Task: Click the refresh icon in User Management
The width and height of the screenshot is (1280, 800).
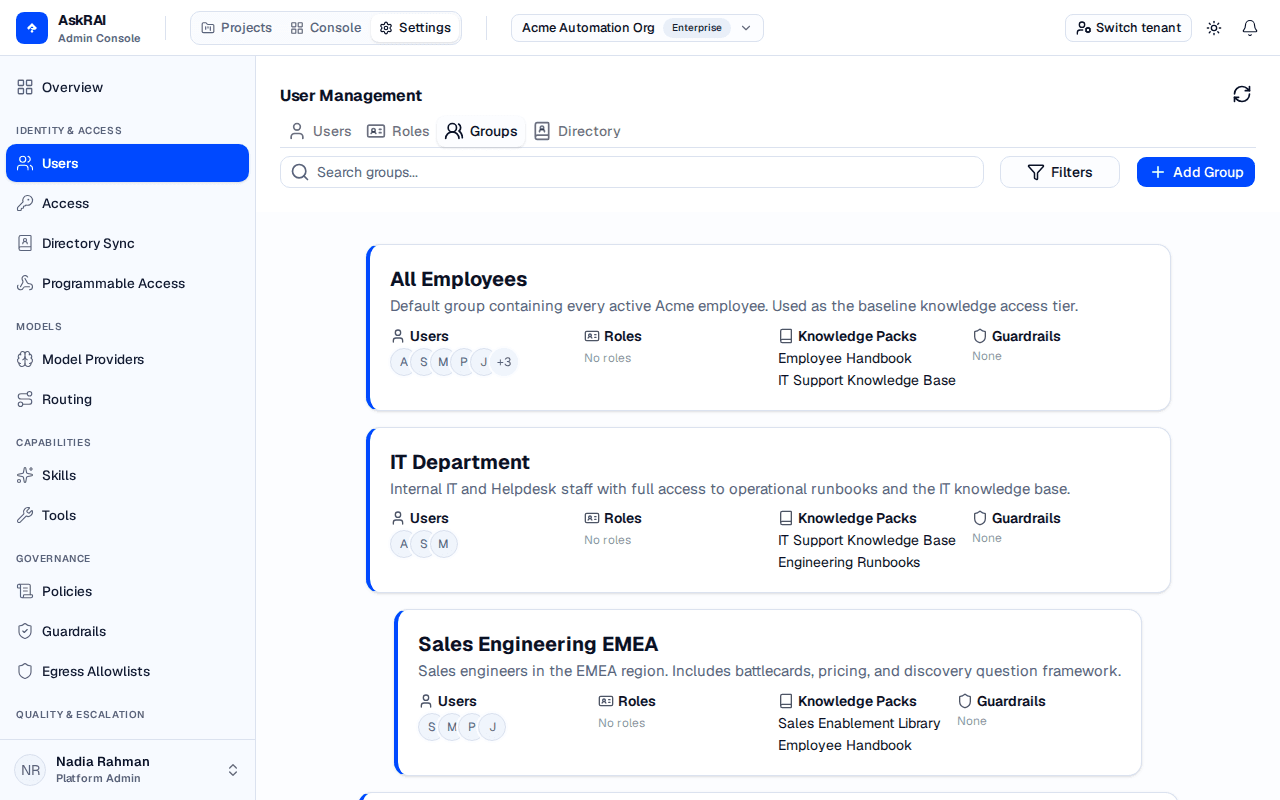Action: (1242, 94)
